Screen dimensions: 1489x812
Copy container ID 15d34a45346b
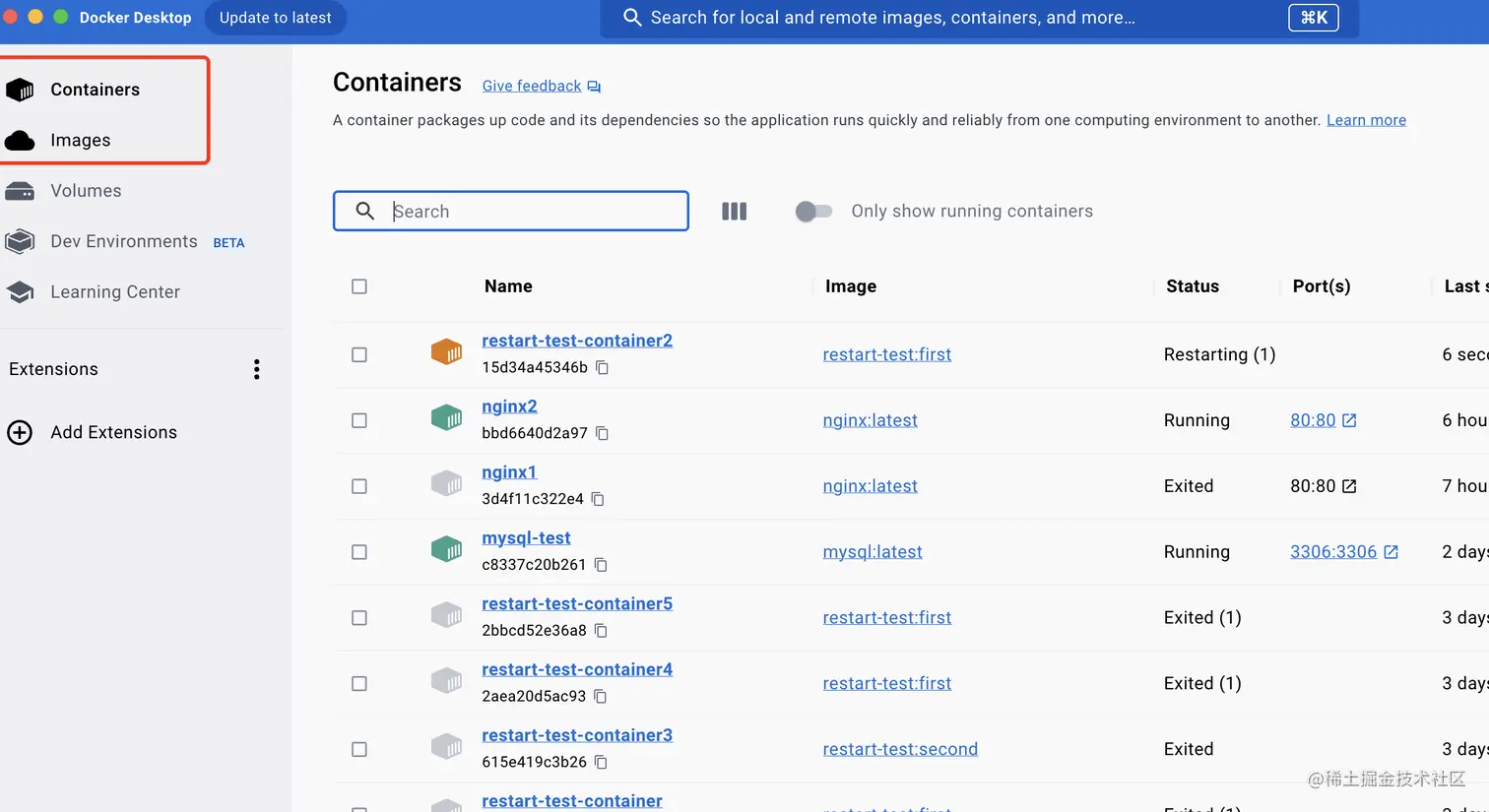point(602,367)
